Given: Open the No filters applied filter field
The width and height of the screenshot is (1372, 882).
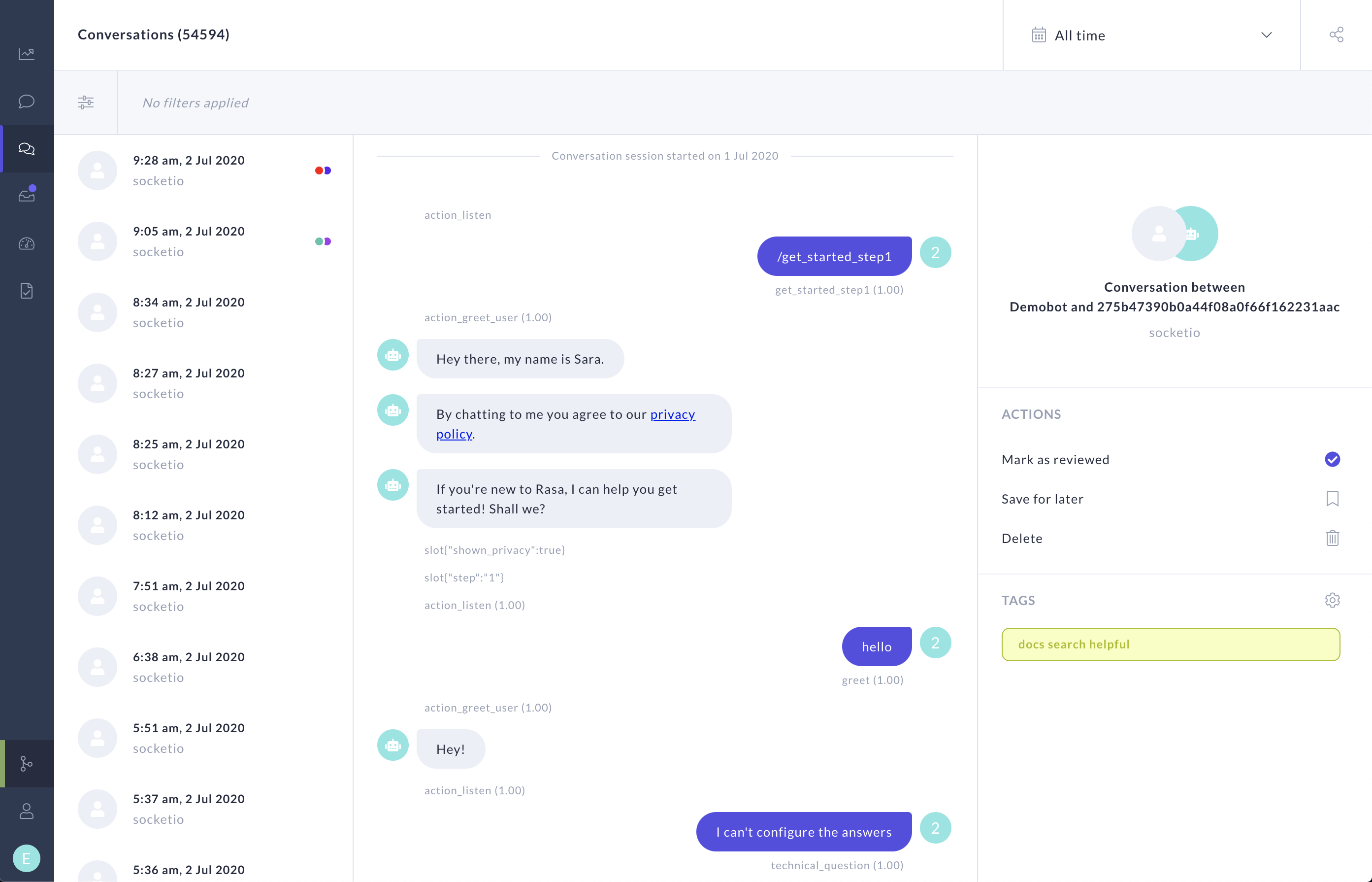Looking at the screenshot, I should [x=195, y=102].
